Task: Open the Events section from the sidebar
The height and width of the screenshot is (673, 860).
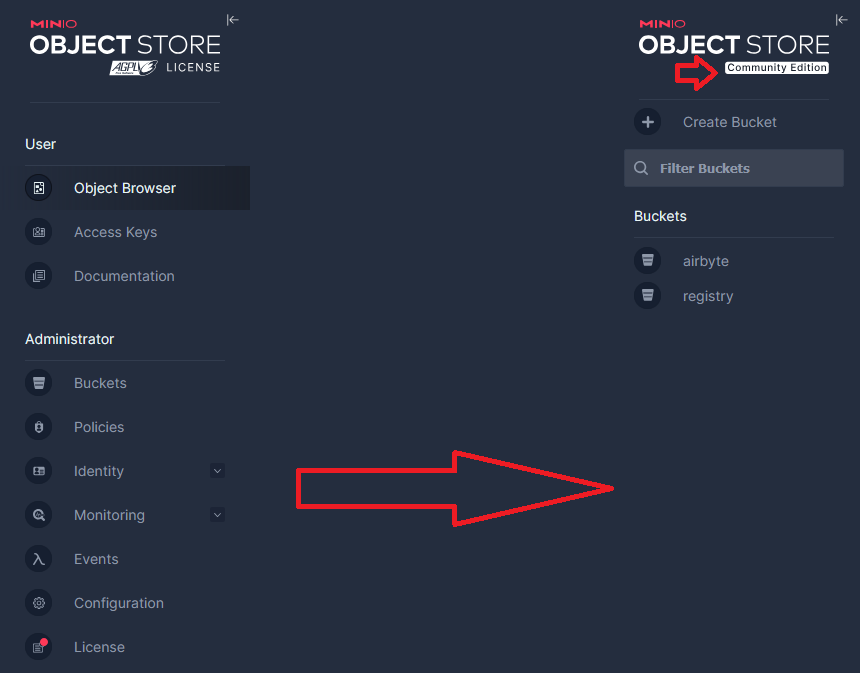Action: (96, 558)
